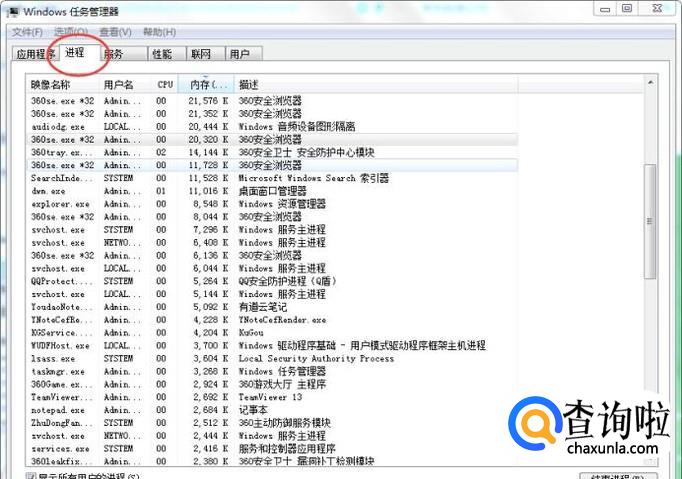Sort by the 内存 column header
The height and width of the screenshot is (479, 682).
coord(205,85)
